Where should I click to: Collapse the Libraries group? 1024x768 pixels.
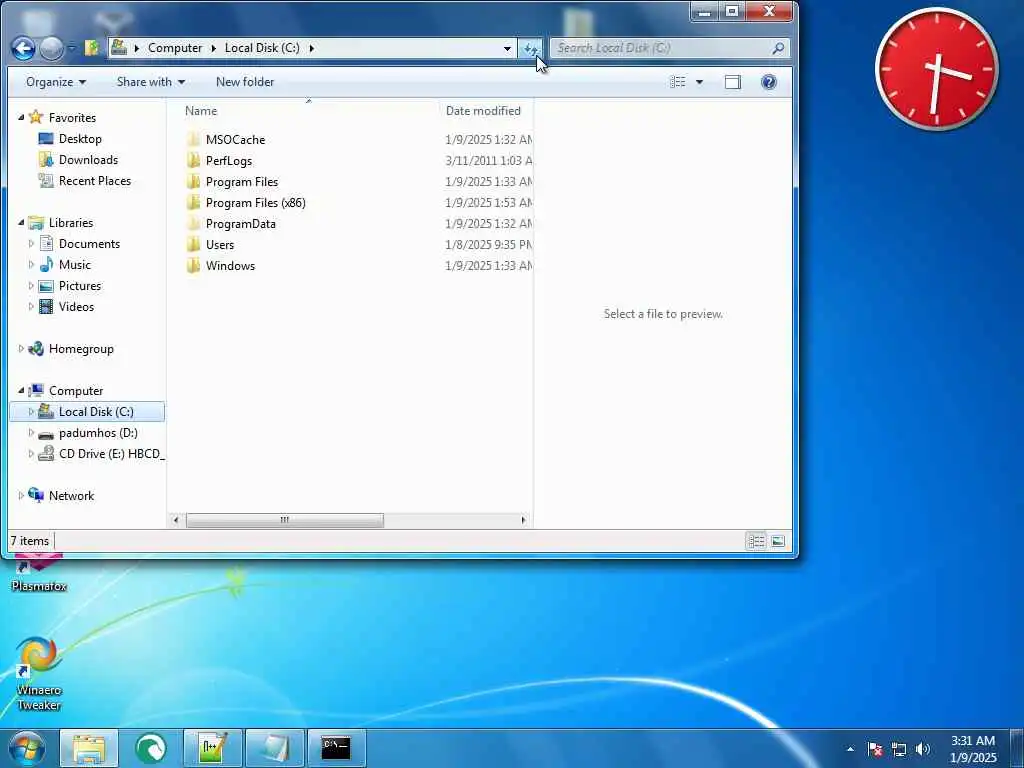pyautogui.click(x=21, y=223)
